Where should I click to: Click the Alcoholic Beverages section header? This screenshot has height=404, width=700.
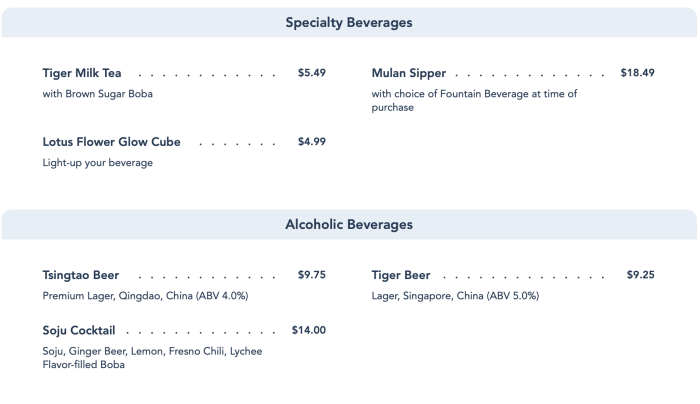pyautogui.click(x=349, y=225)
